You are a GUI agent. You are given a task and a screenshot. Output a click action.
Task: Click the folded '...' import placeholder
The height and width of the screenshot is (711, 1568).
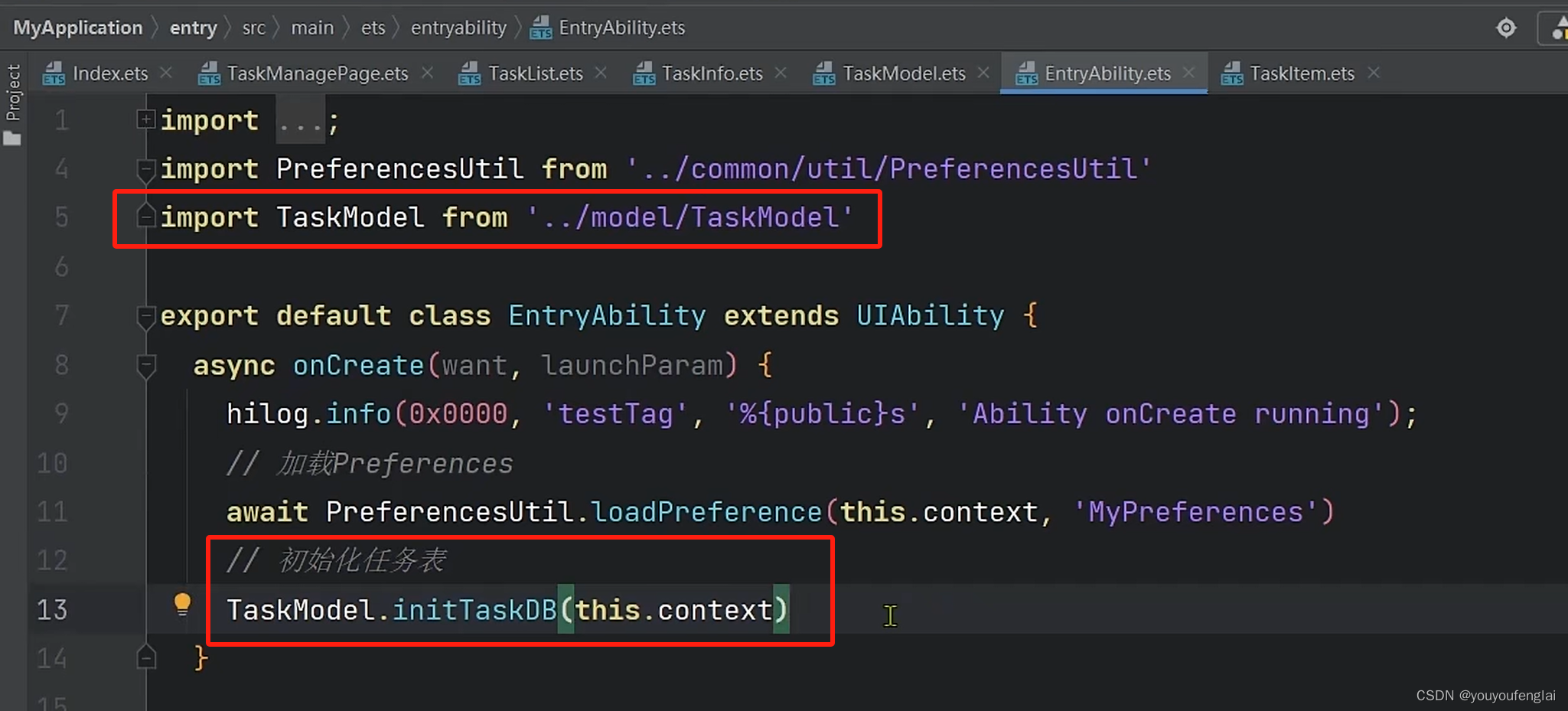pyautogui.click(x=300, y=121)
